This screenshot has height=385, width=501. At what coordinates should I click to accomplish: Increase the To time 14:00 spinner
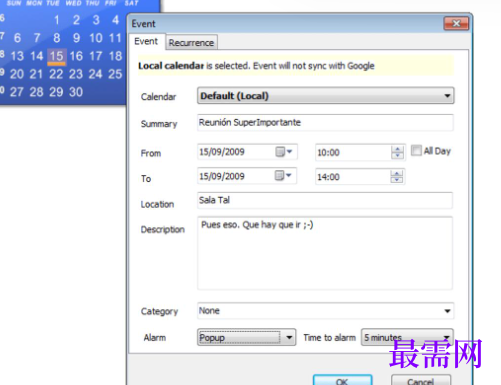point(397,173)
